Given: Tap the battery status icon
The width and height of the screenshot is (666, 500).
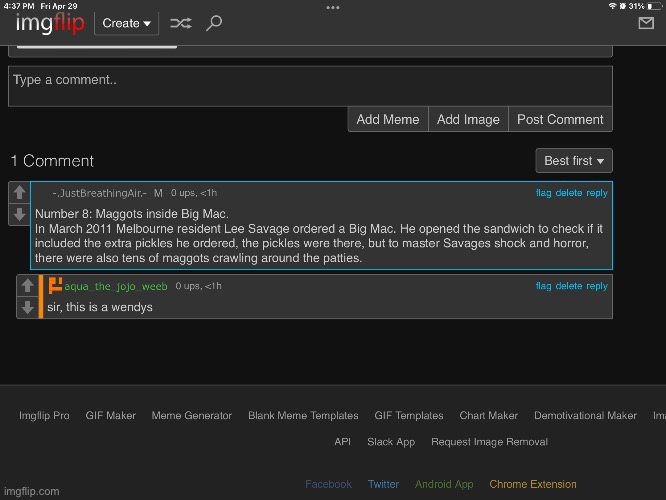Looking at the screenshot, I should (655, 6).
